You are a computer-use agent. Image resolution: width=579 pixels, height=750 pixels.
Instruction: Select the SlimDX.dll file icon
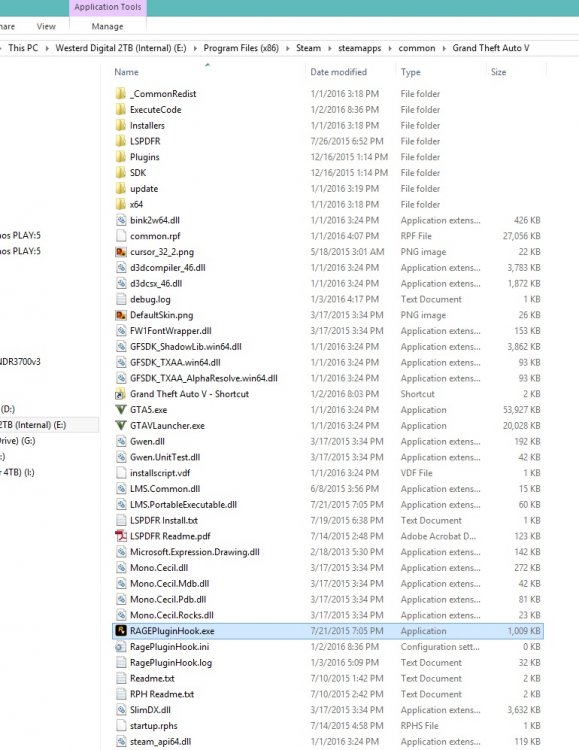tap(121, 709)
